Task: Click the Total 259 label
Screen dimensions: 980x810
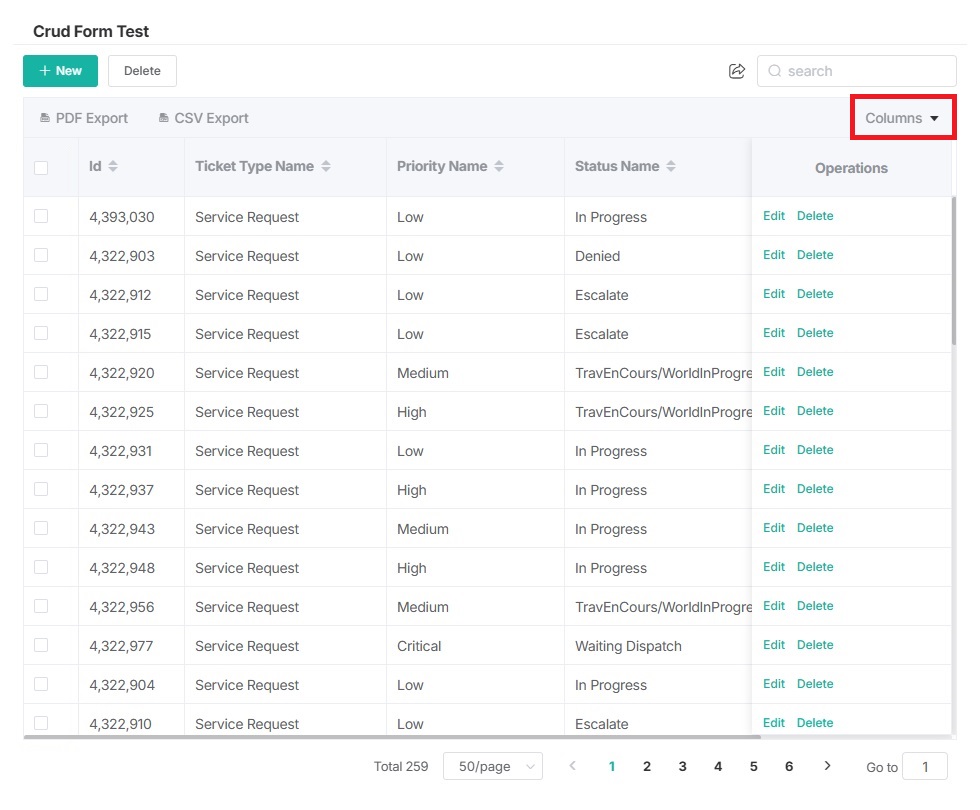Action: 401,766
